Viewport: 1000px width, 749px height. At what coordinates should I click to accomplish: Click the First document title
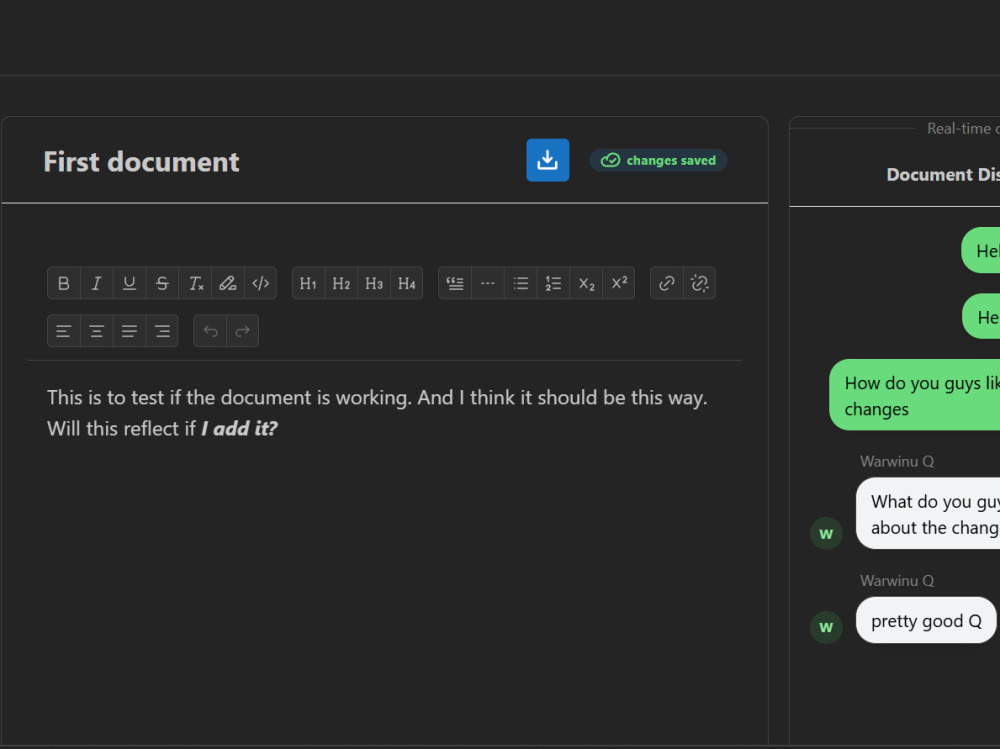[x=142, y=162]
